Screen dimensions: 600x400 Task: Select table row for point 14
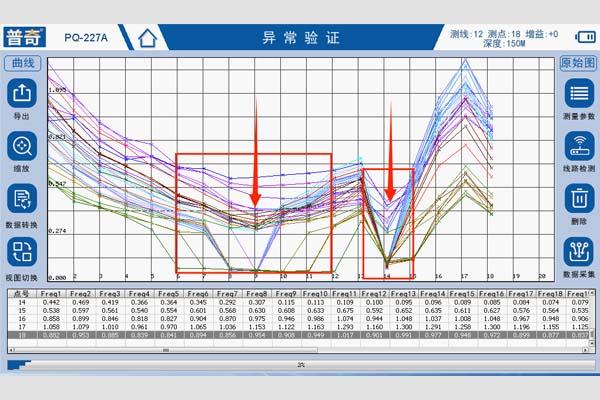coord(298,302)
